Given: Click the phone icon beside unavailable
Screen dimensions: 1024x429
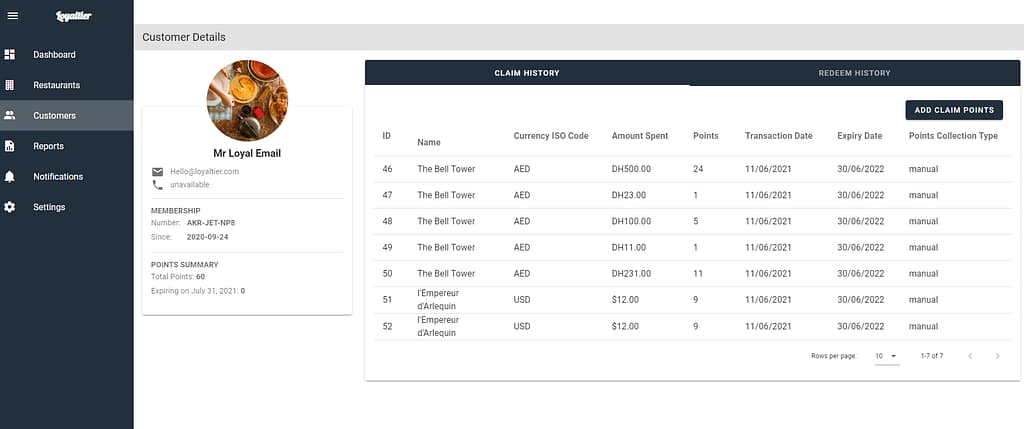Looking at the screenshot, I should tap(157, 185).
